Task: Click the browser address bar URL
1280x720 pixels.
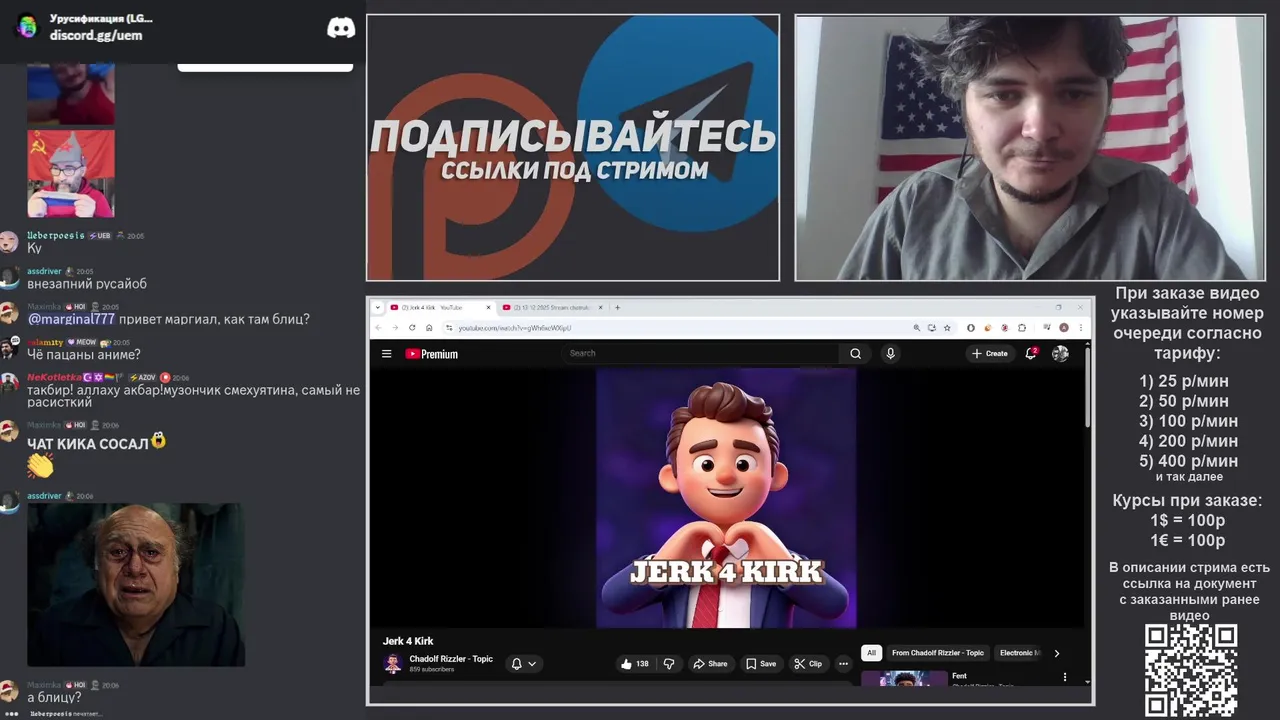Action: [515, 328]
